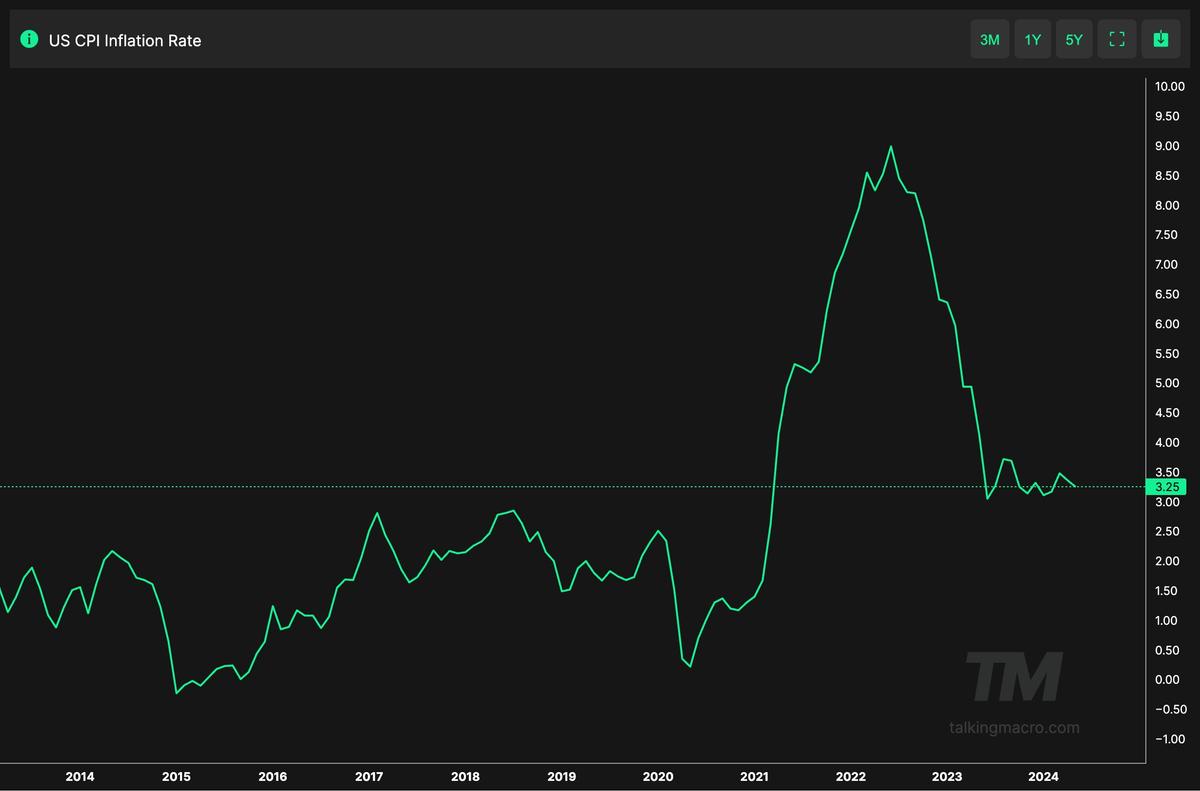The height and width of the screenshot is (791, 1200).
Task: Click the 2024 x-axis label
Action: [x=1044, y=776]
